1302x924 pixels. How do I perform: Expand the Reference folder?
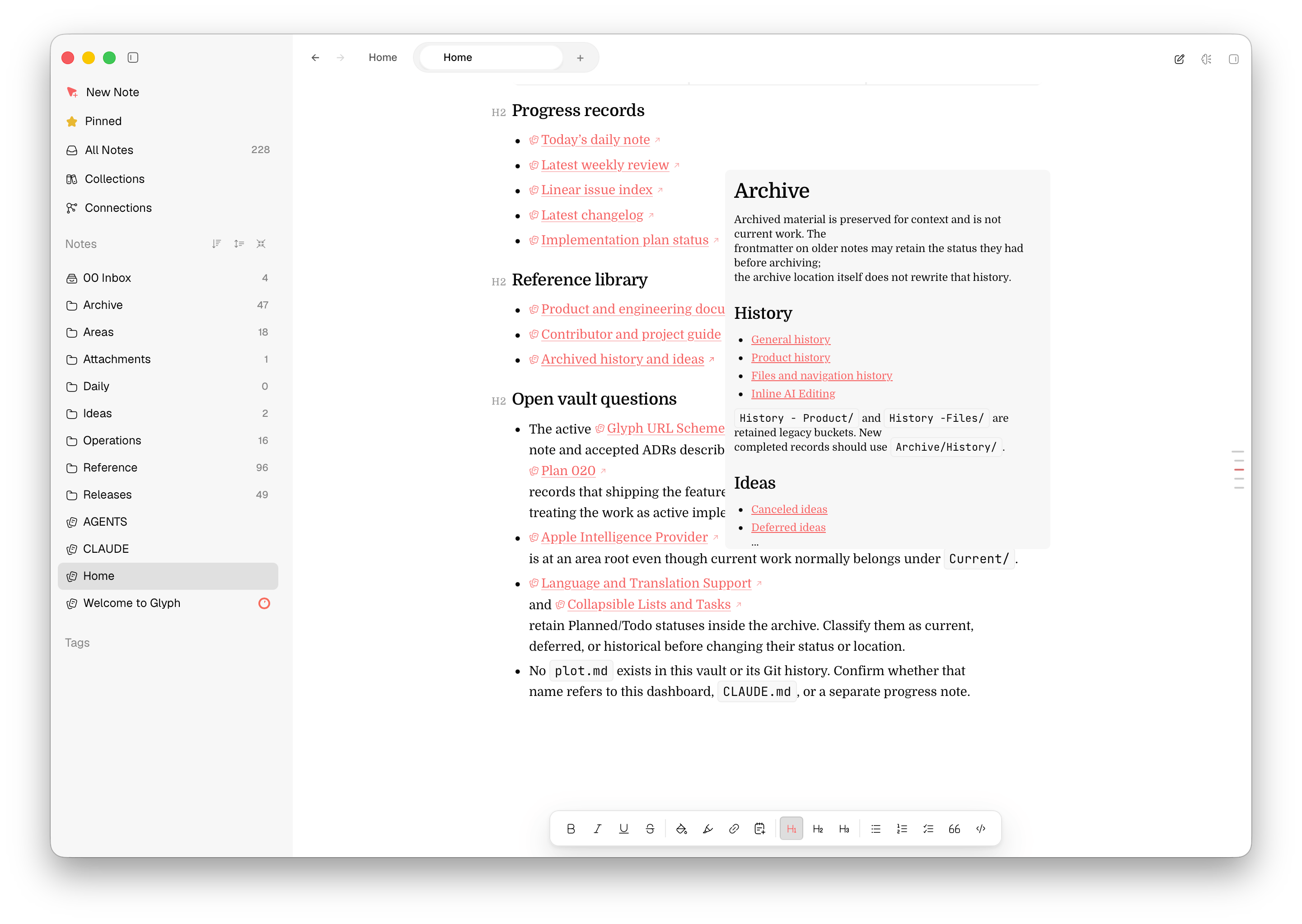168,468
